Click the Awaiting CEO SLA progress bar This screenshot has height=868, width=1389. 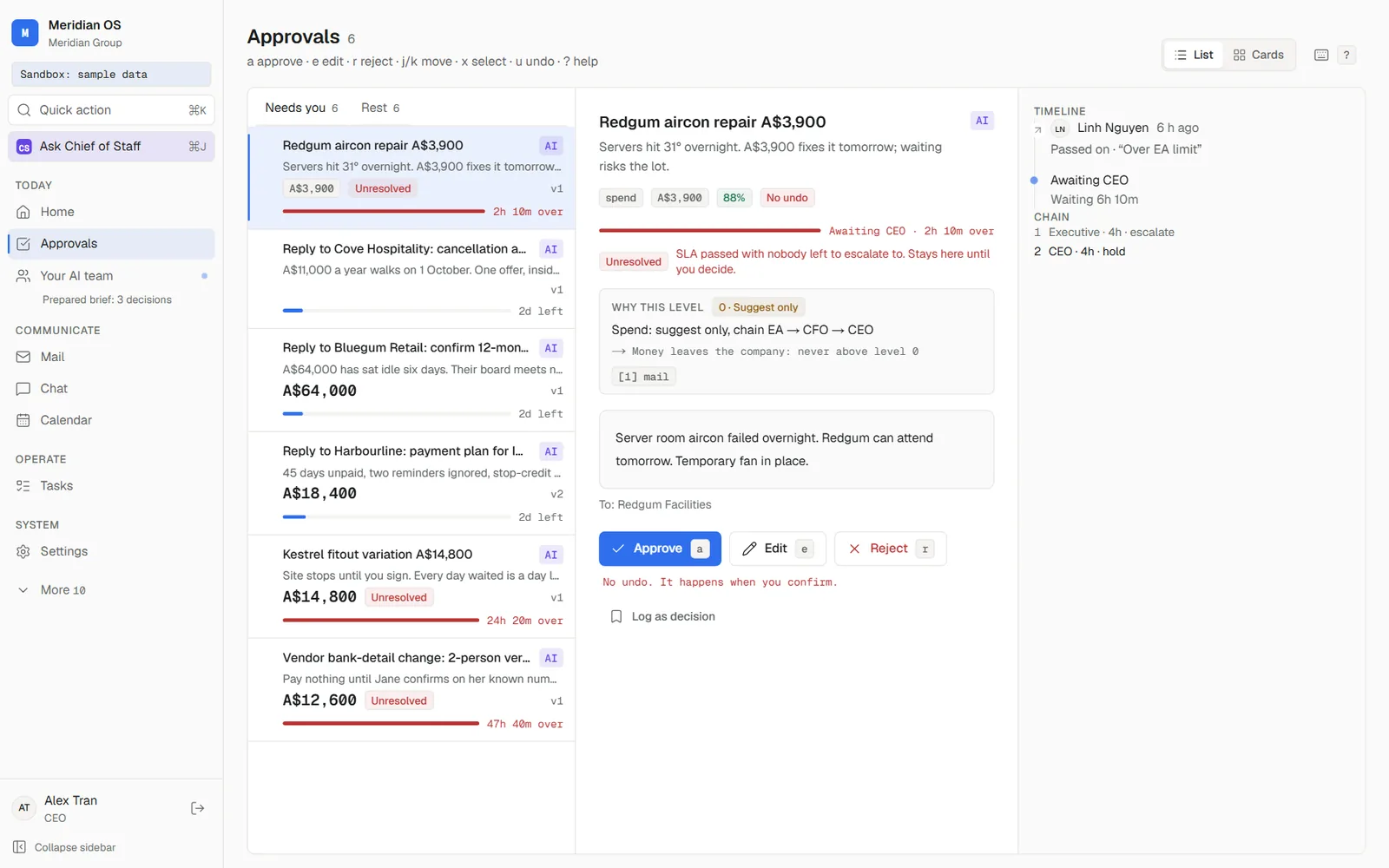[709, 231]
